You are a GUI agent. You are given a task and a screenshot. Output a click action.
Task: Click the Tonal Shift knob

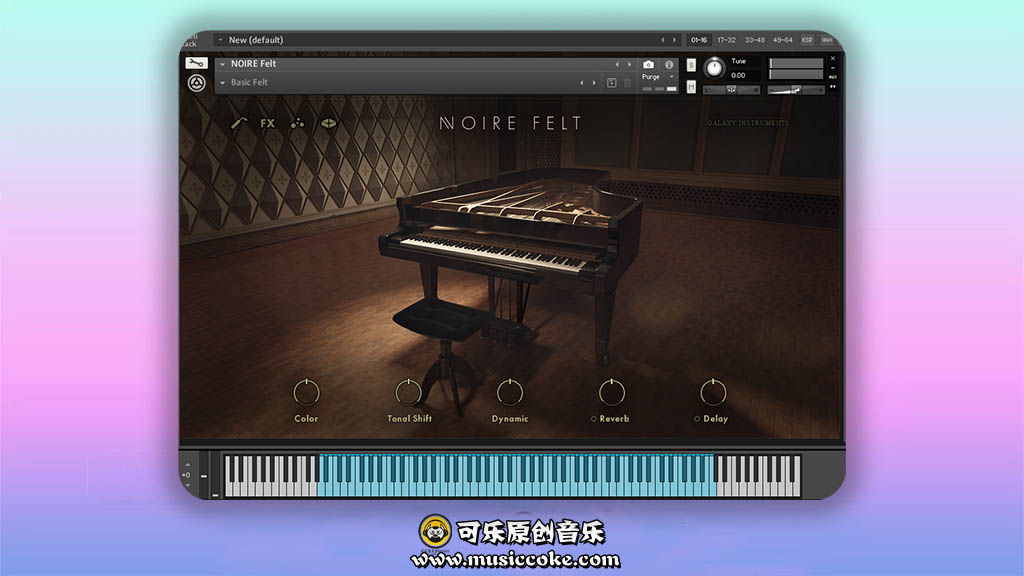click(408, 392)
